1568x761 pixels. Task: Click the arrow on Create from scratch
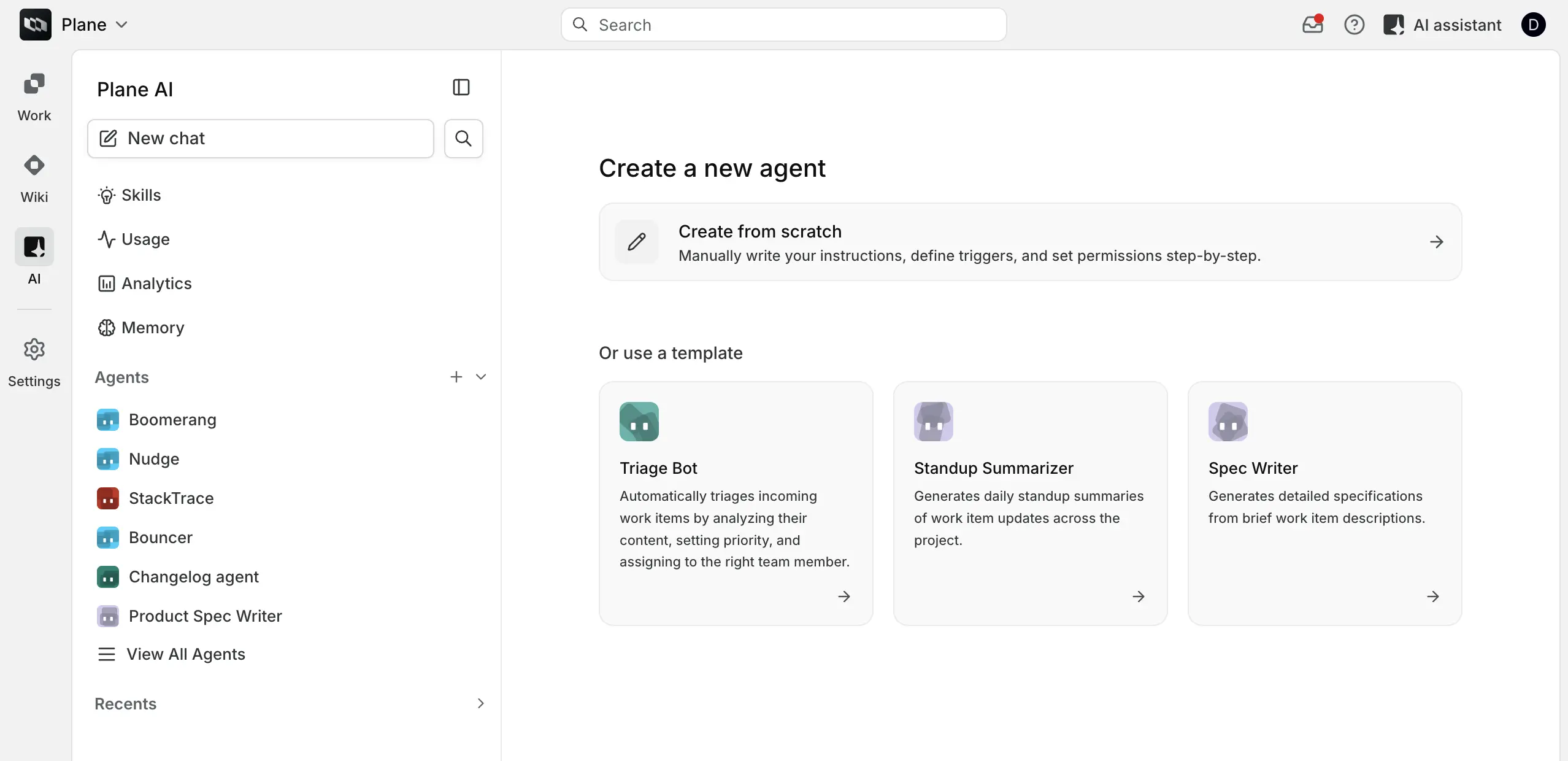pyautogui.click(x=1436, y=242)
